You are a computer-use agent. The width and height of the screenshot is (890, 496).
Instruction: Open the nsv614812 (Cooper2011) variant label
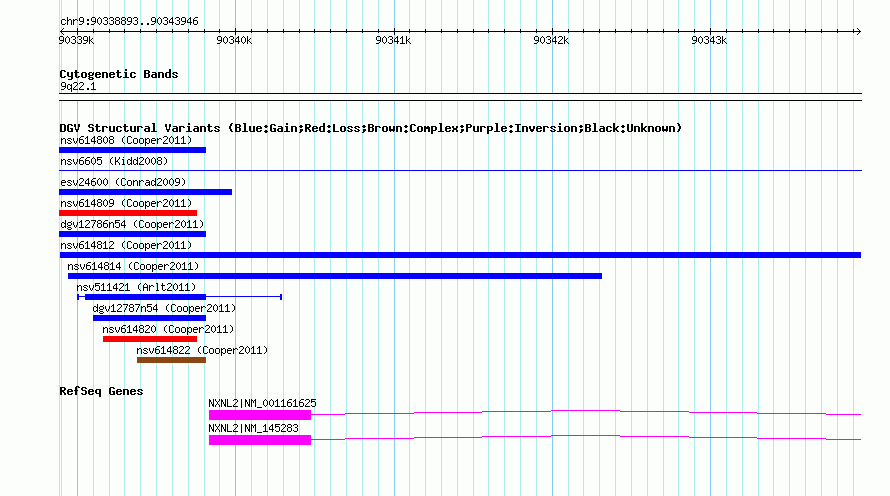click(126, 245)
